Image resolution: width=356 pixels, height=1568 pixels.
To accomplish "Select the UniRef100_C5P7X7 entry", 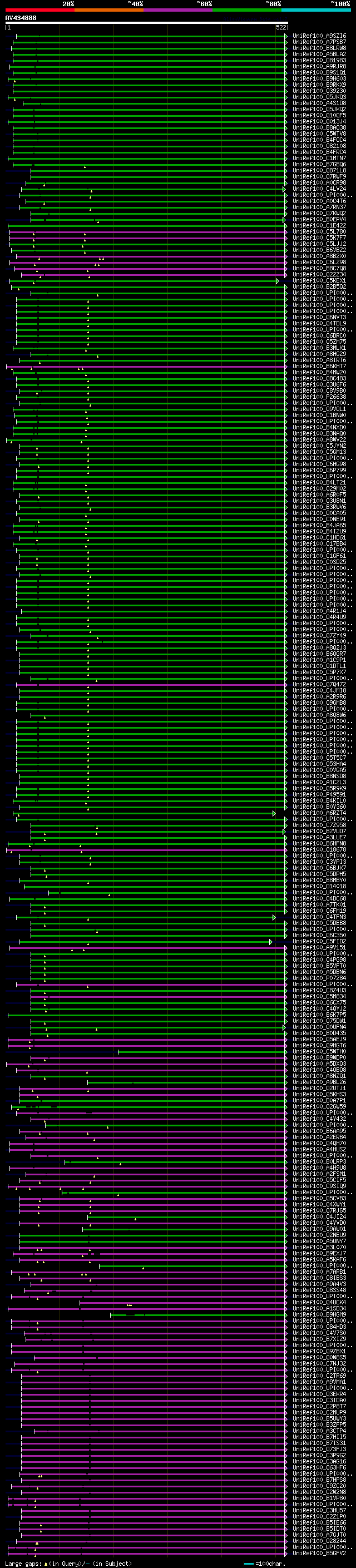I will 319,672.
